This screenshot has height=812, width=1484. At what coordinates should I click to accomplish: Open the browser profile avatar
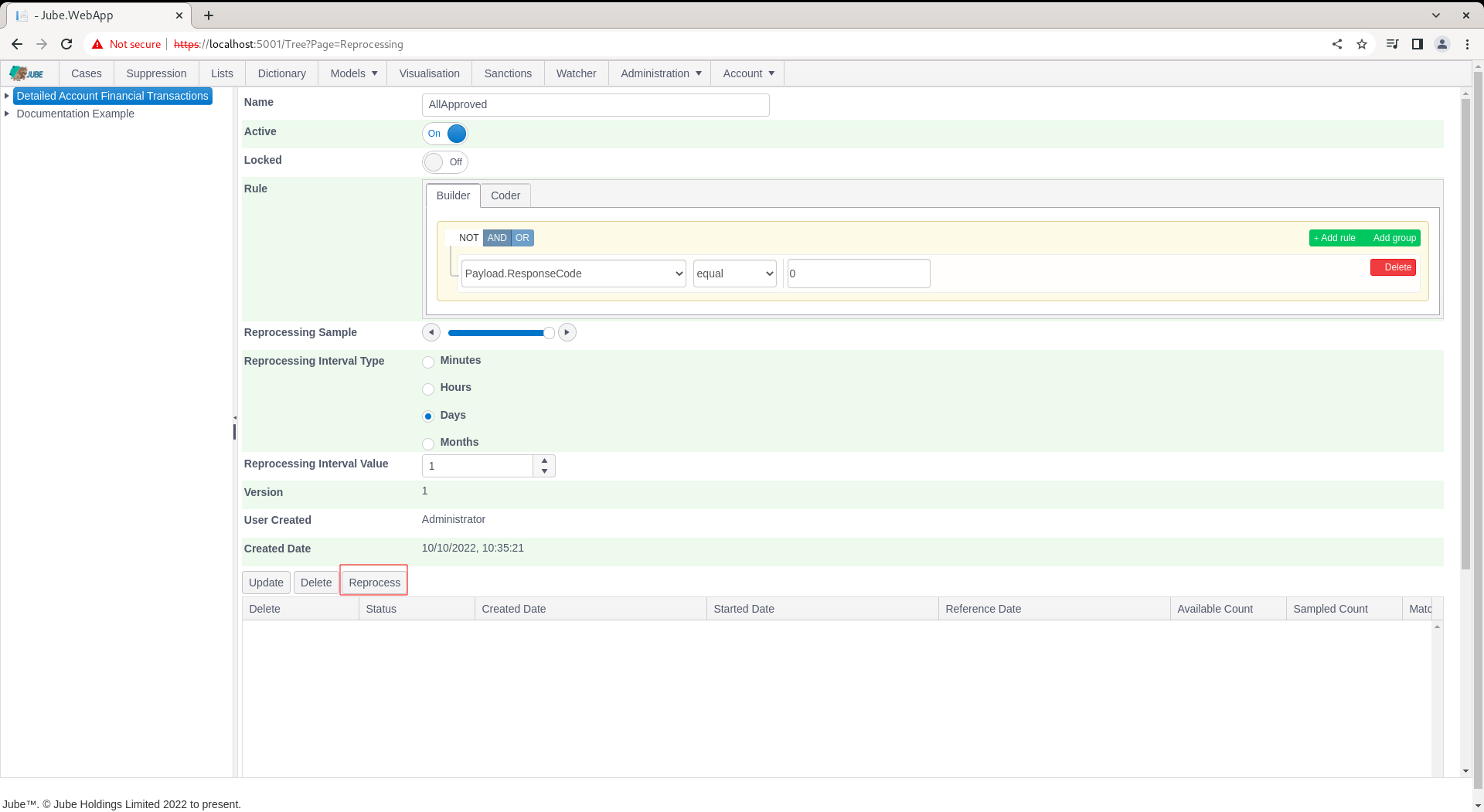pos(1442,44)
